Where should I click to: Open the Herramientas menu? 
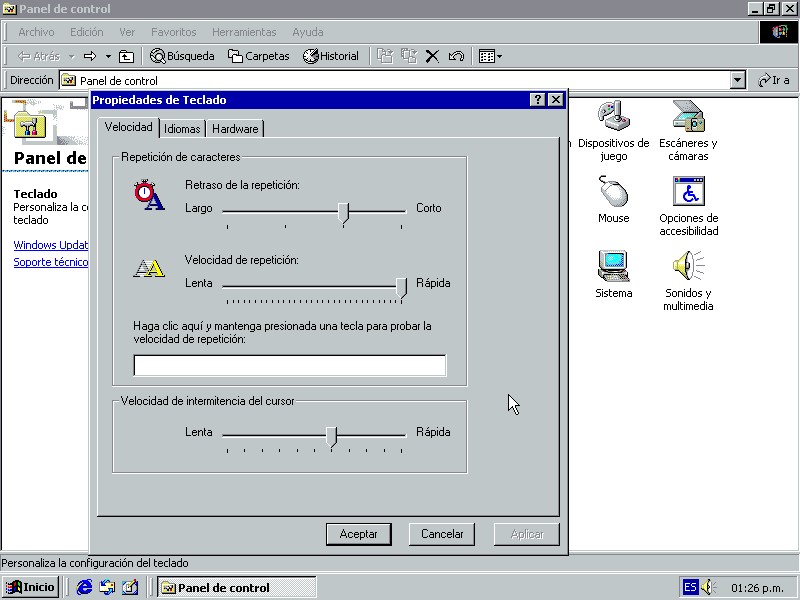tap(244, 32)
